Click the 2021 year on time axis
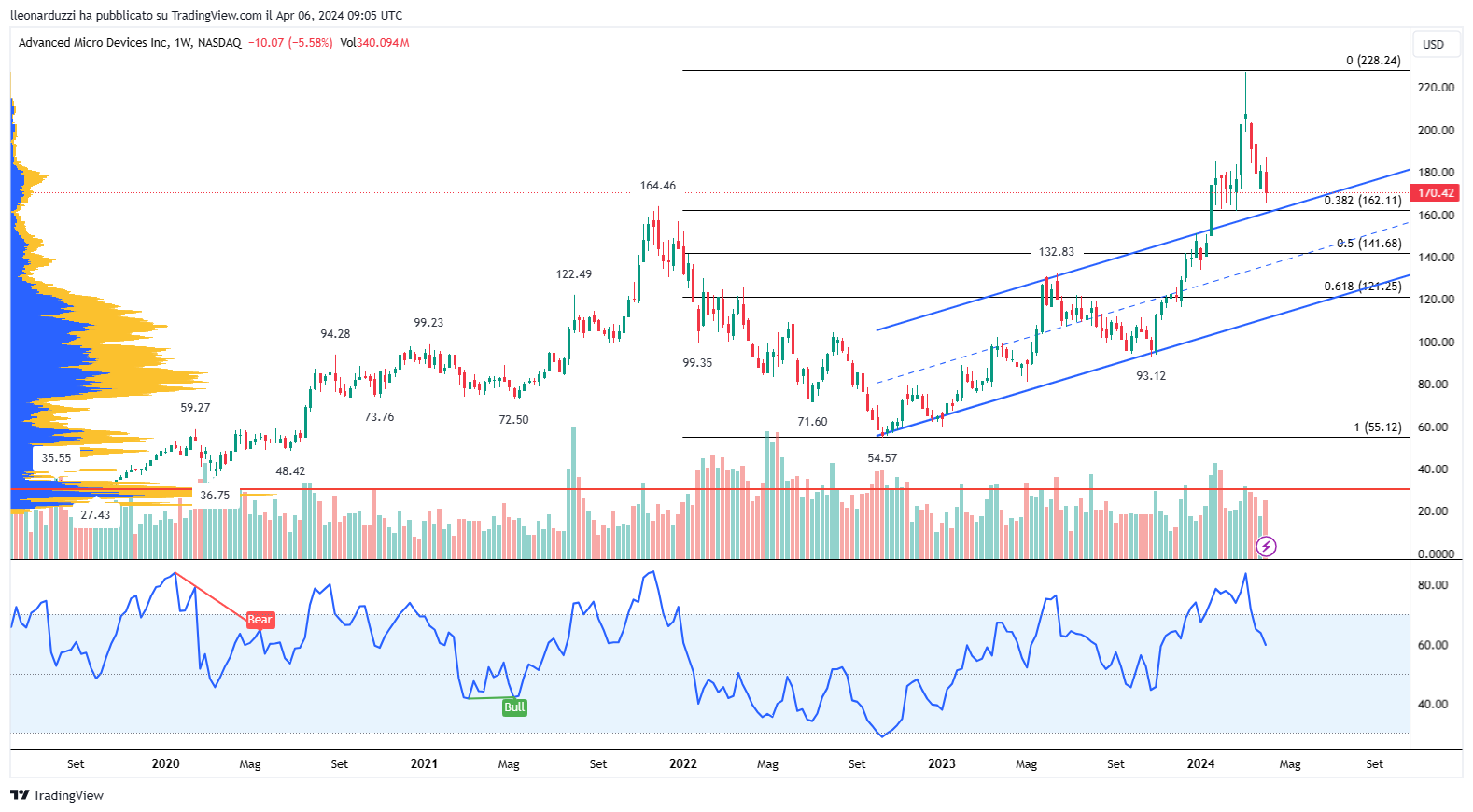 (x=424, y=763)
